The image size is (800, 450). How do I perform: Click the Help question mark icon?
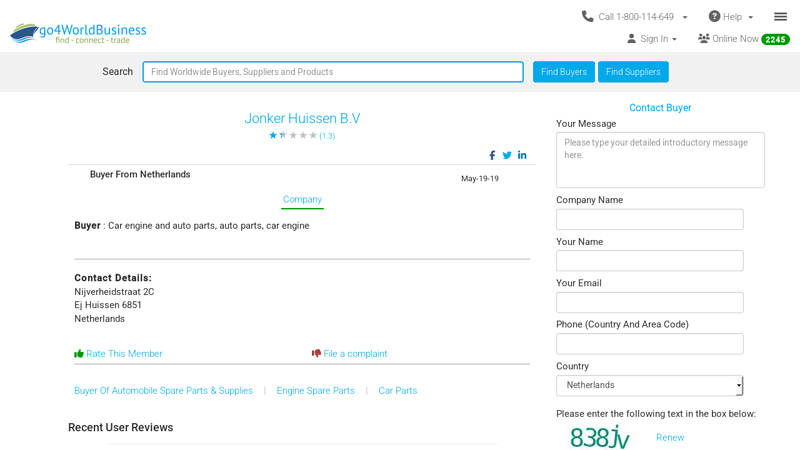click(714, 16)
